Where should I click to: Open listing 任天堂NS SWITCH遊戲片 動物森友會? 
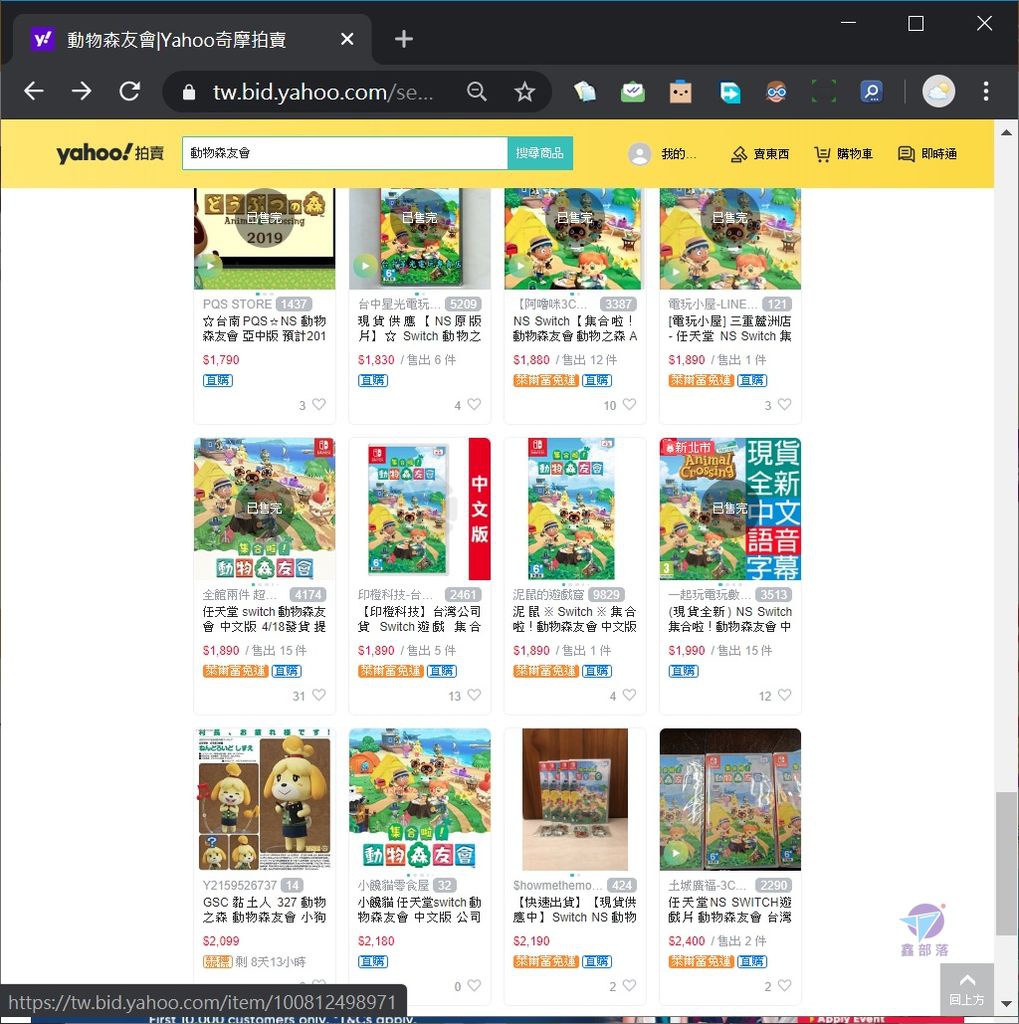[730, 910]
